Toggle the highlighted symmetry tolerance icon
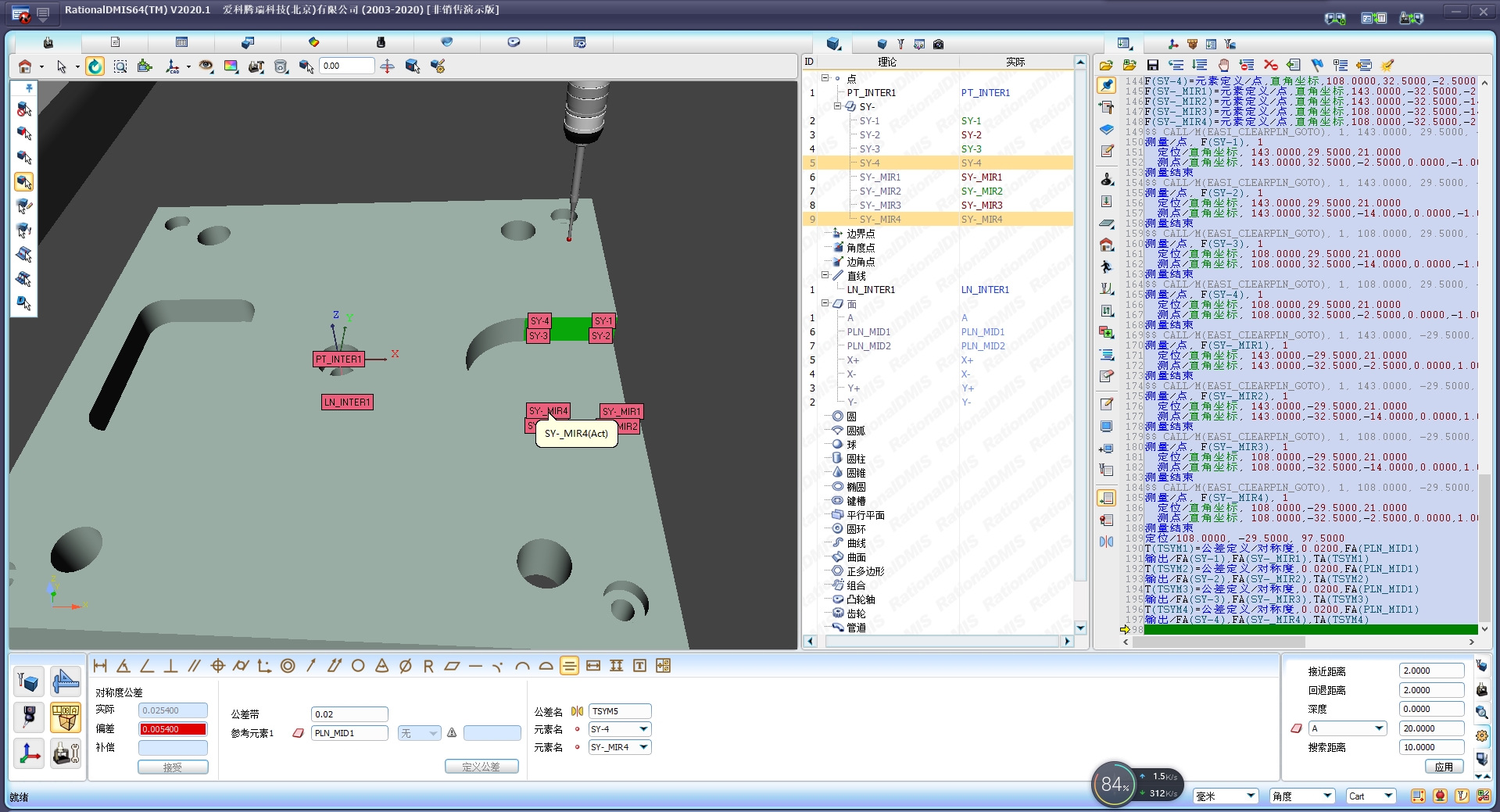Screen dimensions: 1500x812 pos(569,666)
